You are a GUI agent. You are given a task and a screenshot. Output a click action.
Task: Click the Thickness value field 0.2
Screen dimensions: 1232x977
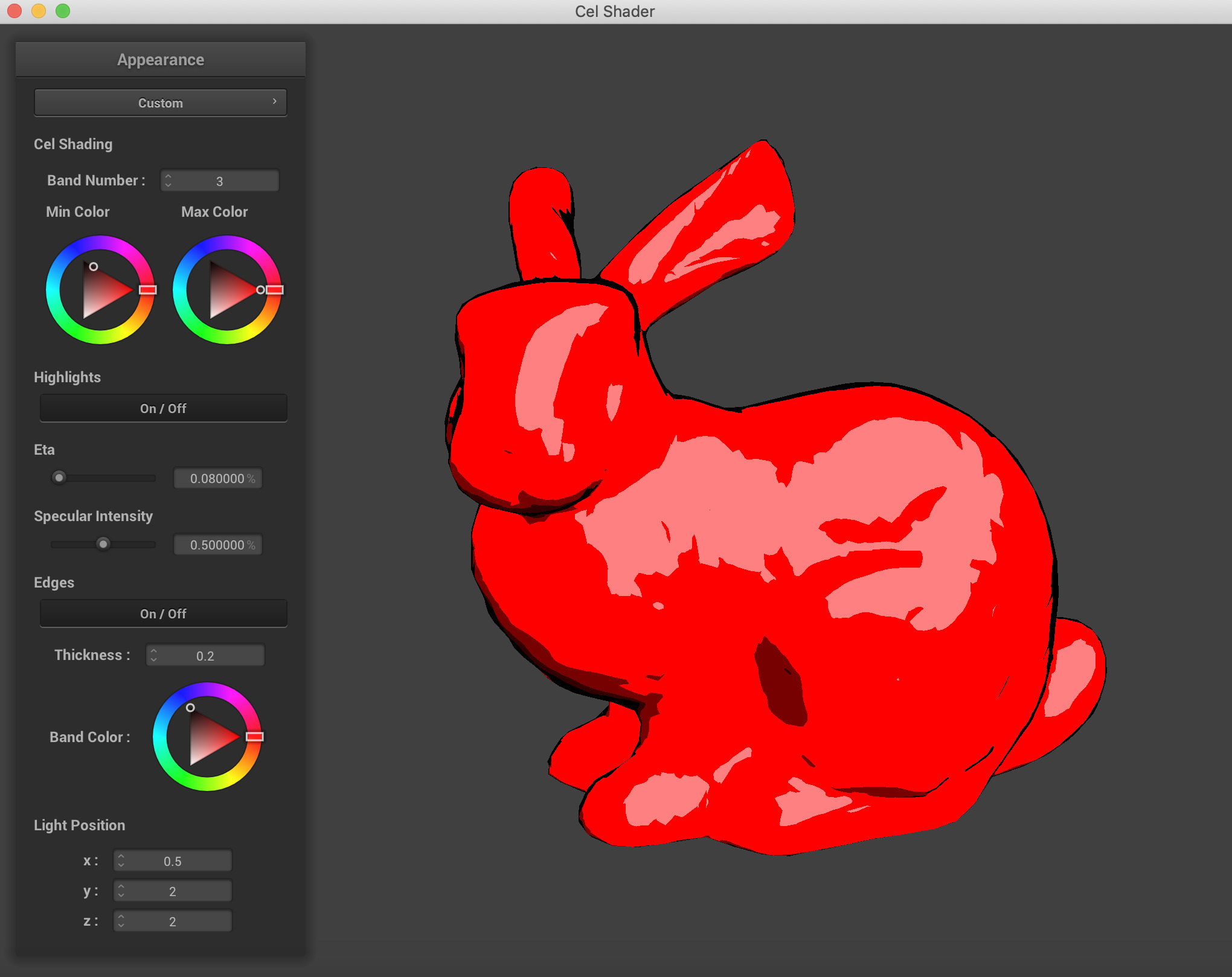coord(205,655)
